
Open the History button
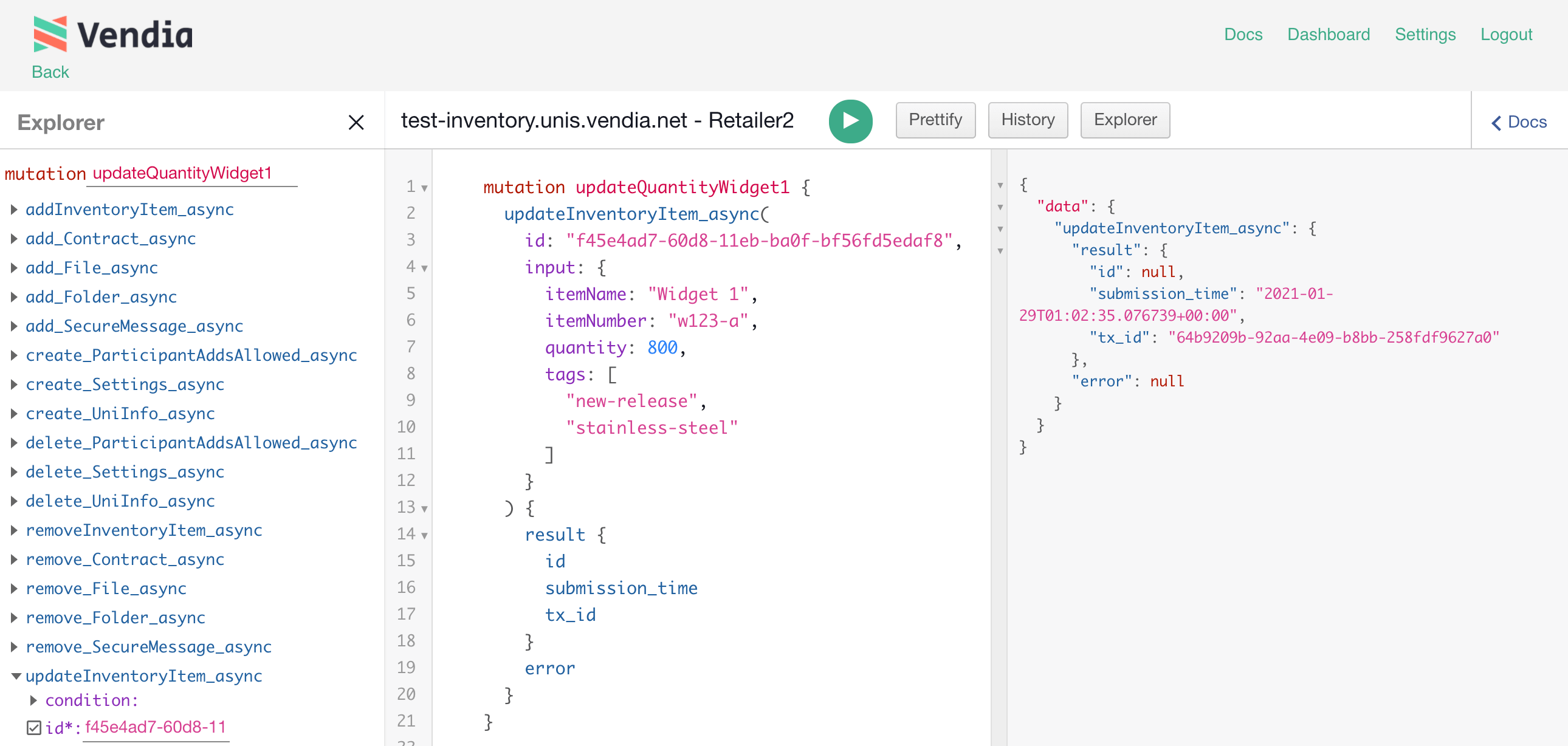click(1028, 119)
